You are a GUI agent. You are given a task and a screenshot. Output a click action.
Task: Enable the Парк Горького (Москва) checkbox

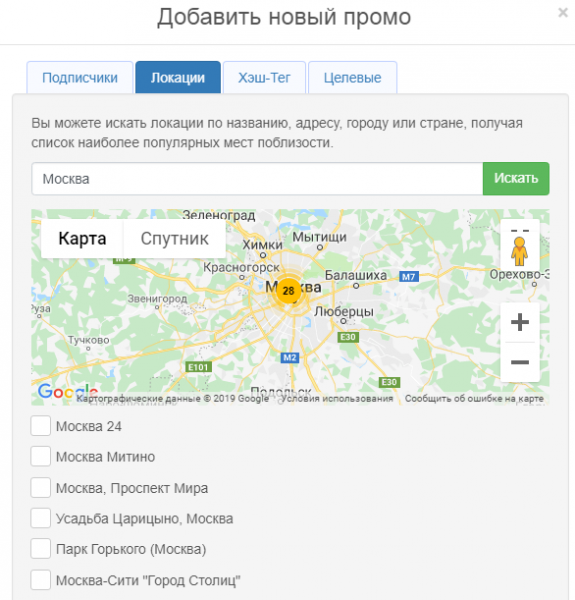tap(41, 549)
